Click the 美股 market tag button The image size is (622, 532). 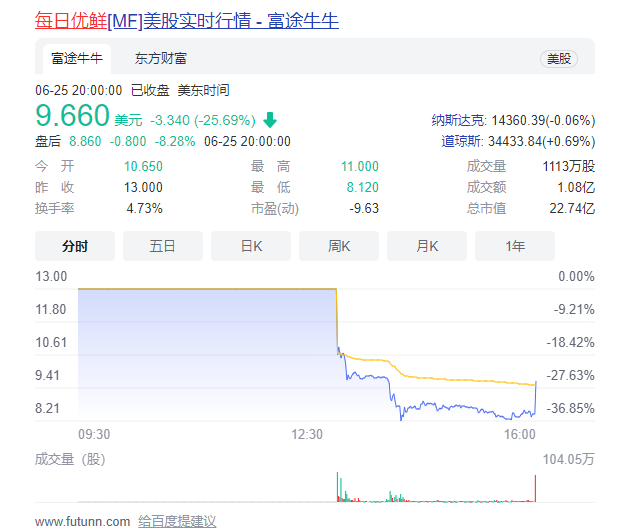coord(559,59)
